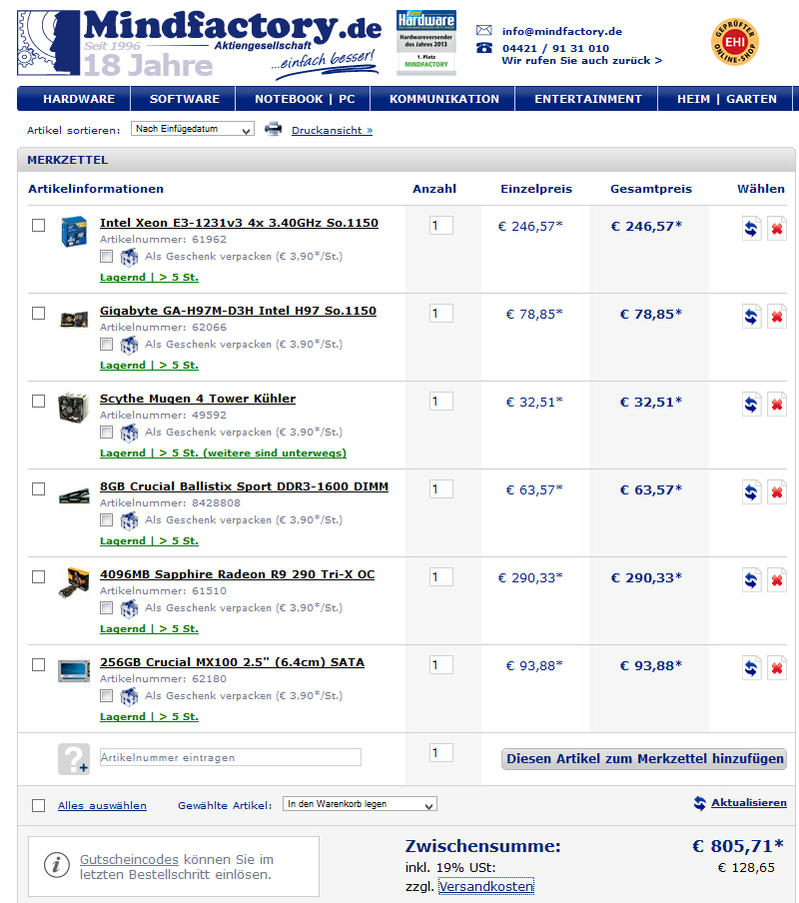This screenshot has height=903, width=799.
Task: Open the Artikel sortieren dropdown
Action: coord(192,129)
